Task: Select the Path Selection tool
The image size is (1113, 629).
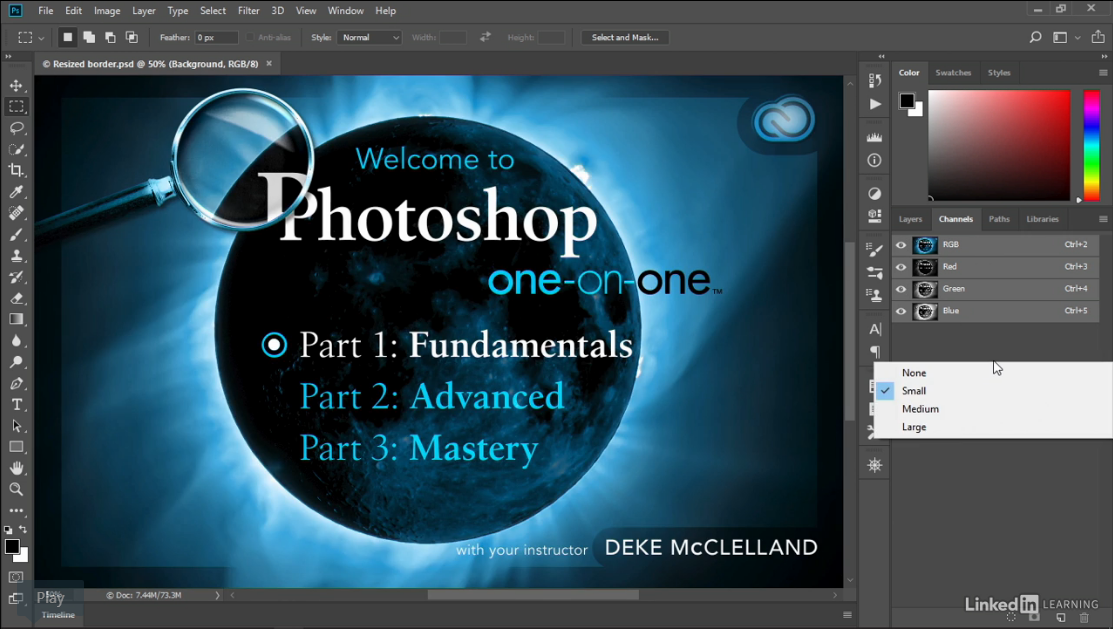Action: pos(16,426)
